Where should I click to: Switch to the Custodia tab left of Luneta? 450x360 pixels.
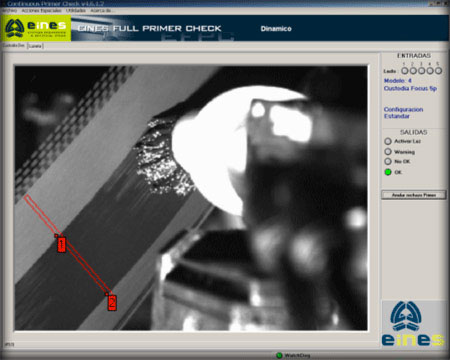pyautogui.click(x=14, y=46)
